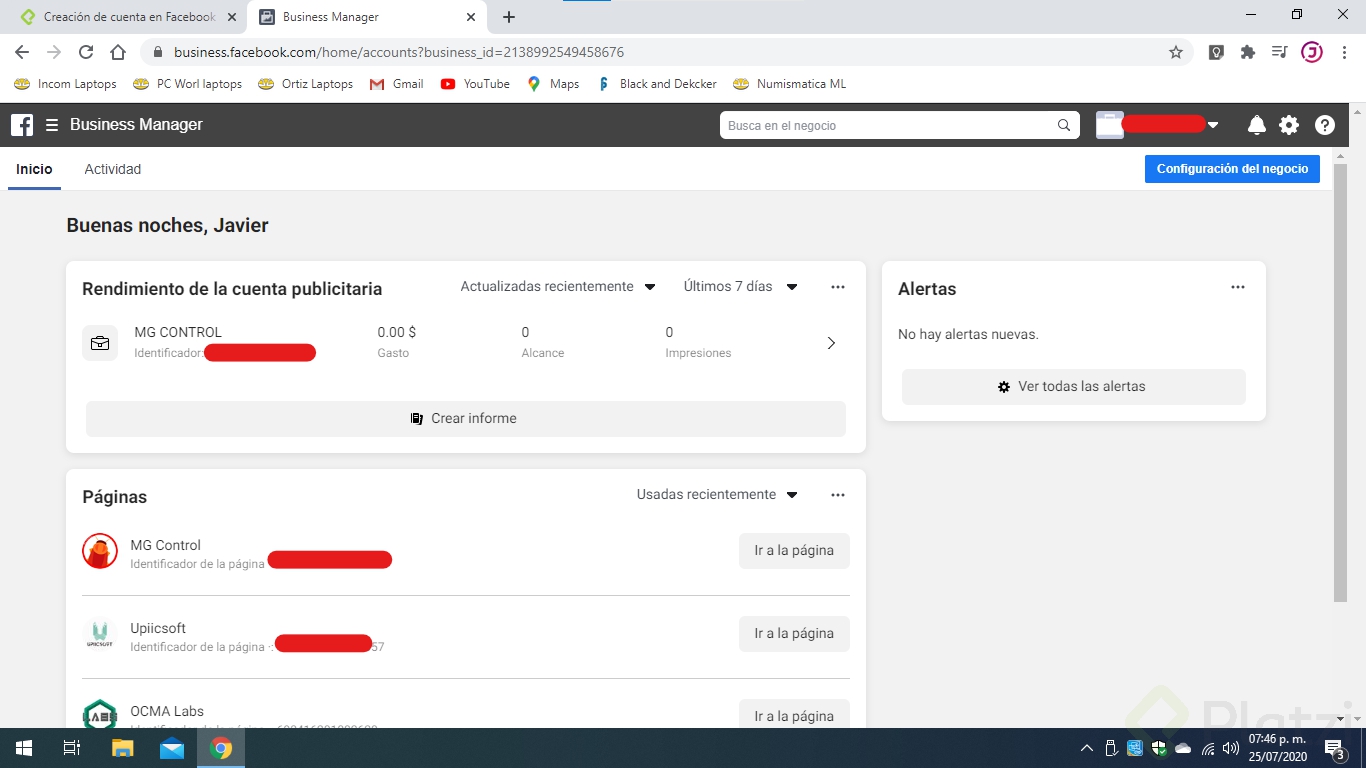Bookmark this page with the star icon
Screen dimensions: 1366x768
click(x=1176, y=52)
